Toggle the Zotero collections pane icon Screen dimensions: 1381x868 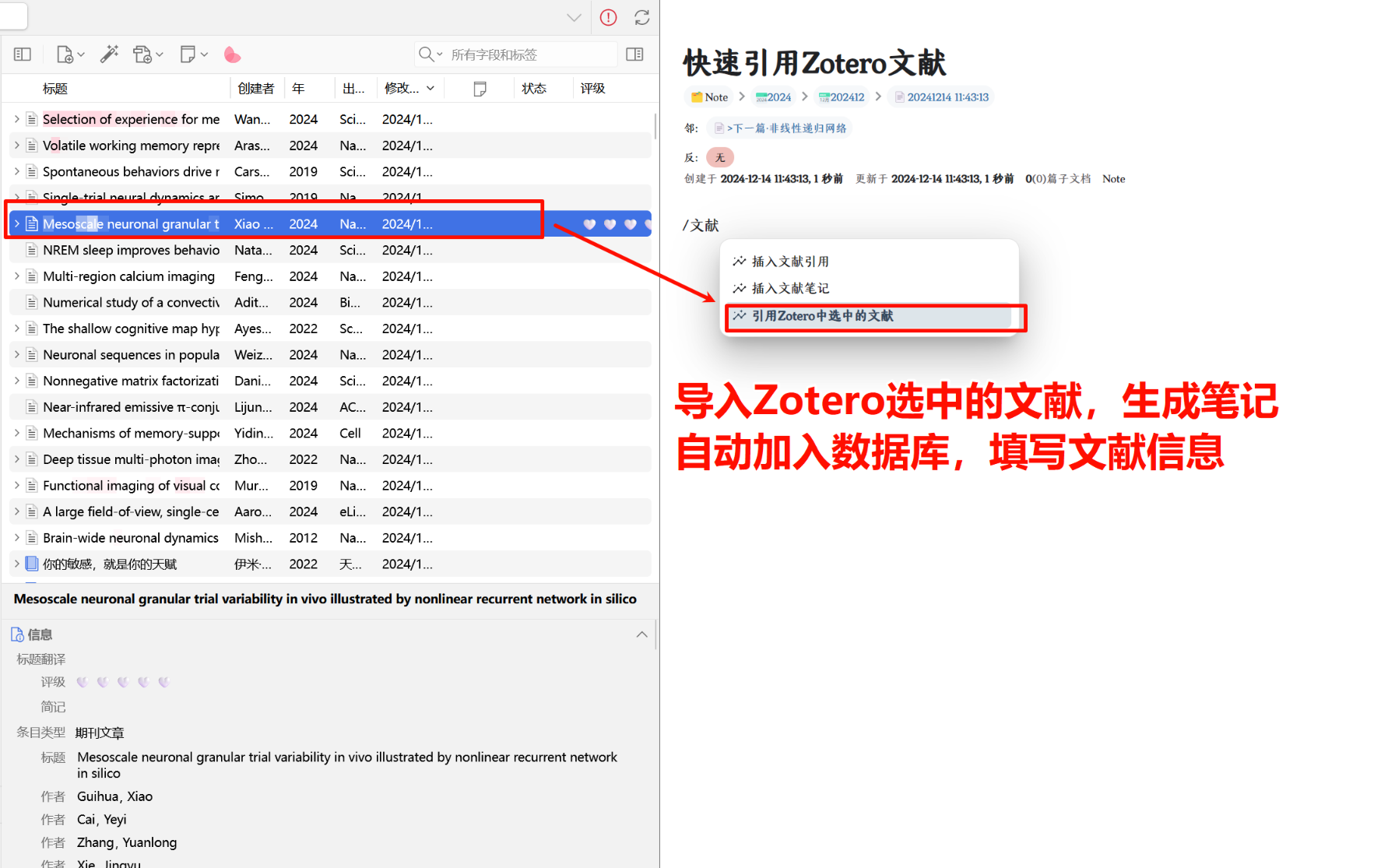coord(23,54)
